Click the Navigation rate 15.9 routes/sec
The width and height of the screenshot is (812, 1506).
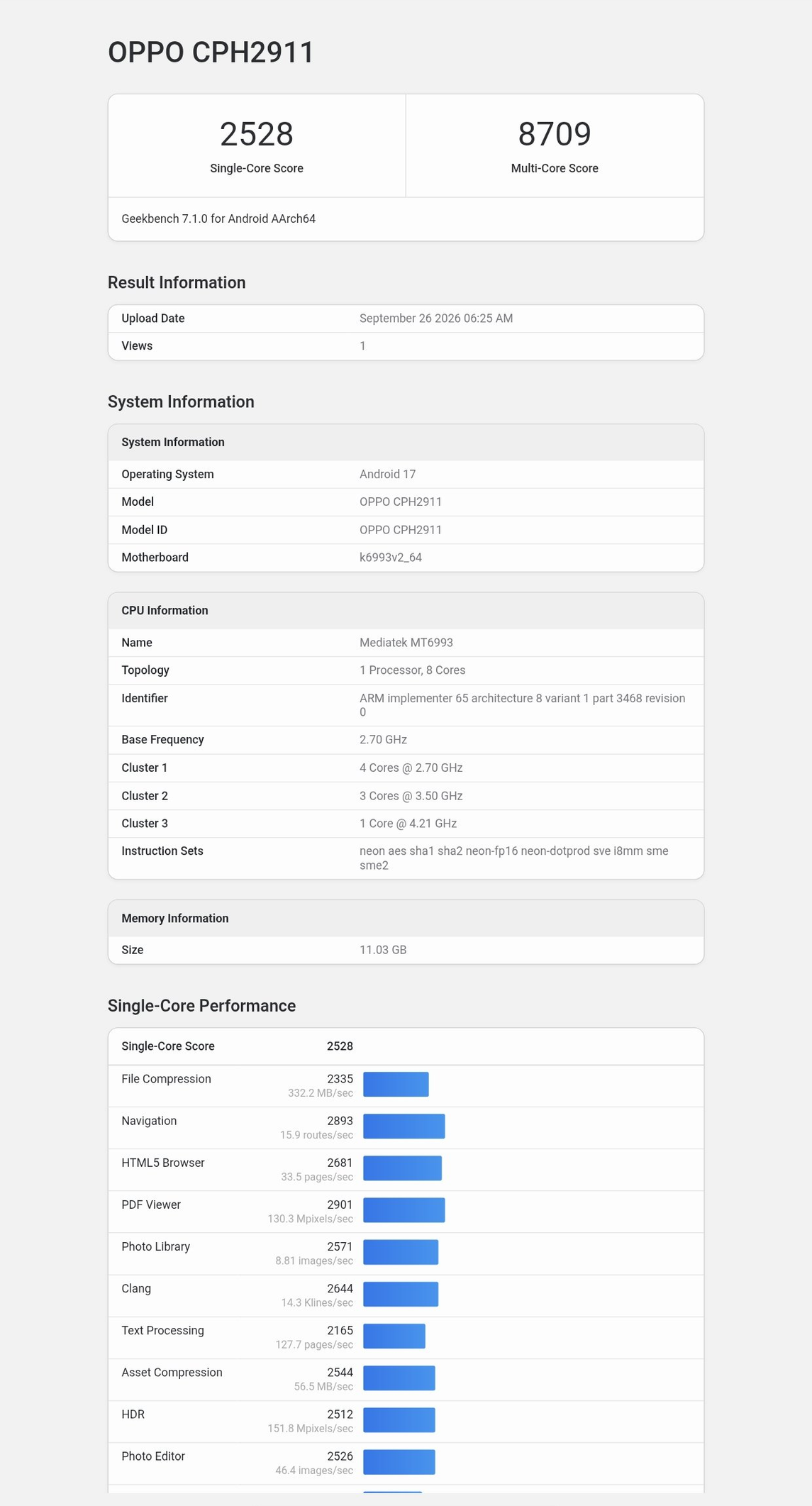[x=316, y=1135]
